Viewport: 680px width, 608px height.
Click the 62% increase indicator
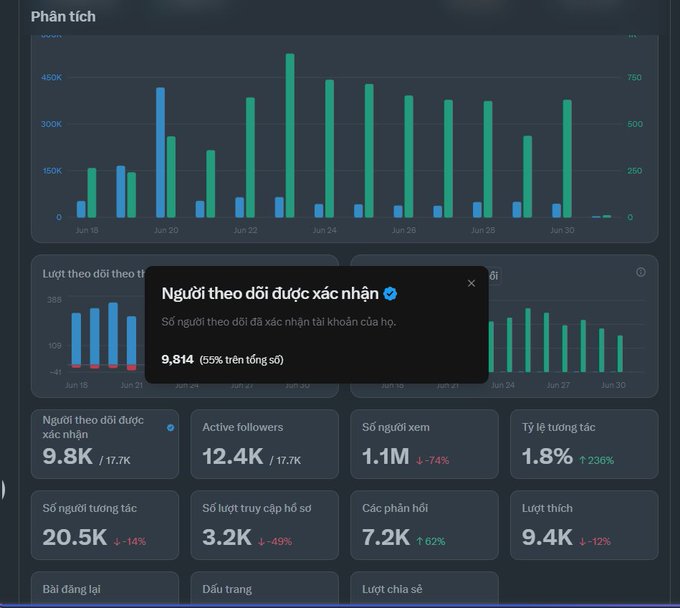tap(431, 541)
